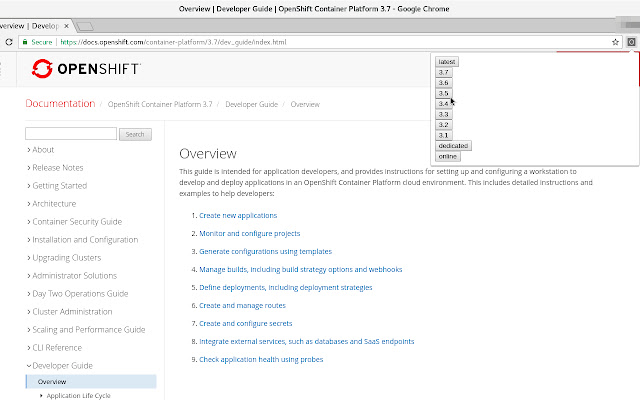Expand Upgrading Clusters section
Image resolution: width=640 pixels, height=400 pixels.
coord(64,258)
